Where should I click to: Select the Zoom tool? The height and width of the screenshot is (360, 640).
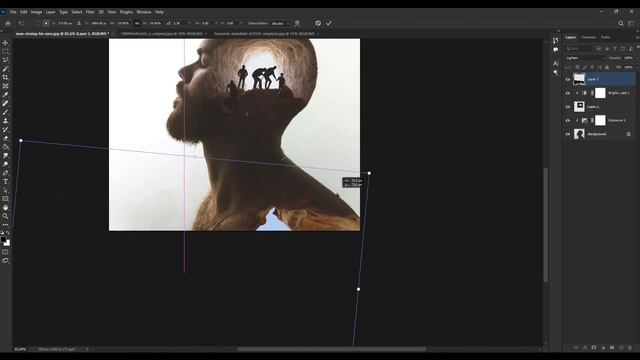(5, 216)
